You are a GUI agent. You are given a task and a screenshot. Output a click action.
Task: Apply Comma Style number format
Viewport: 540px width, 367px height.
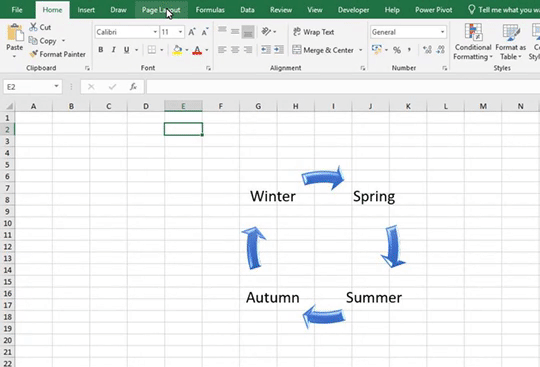click(409, 50)
